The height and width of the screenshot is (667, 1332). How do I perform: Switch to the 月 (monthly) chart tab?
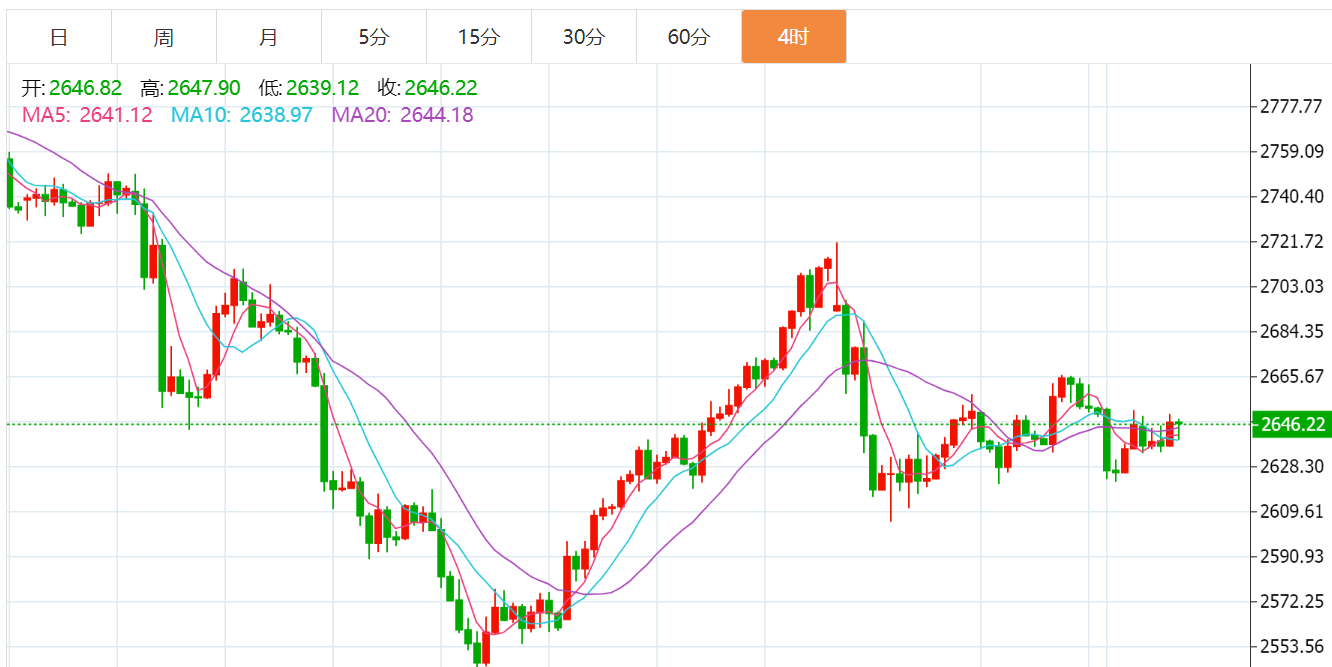[x=269, y=37]
